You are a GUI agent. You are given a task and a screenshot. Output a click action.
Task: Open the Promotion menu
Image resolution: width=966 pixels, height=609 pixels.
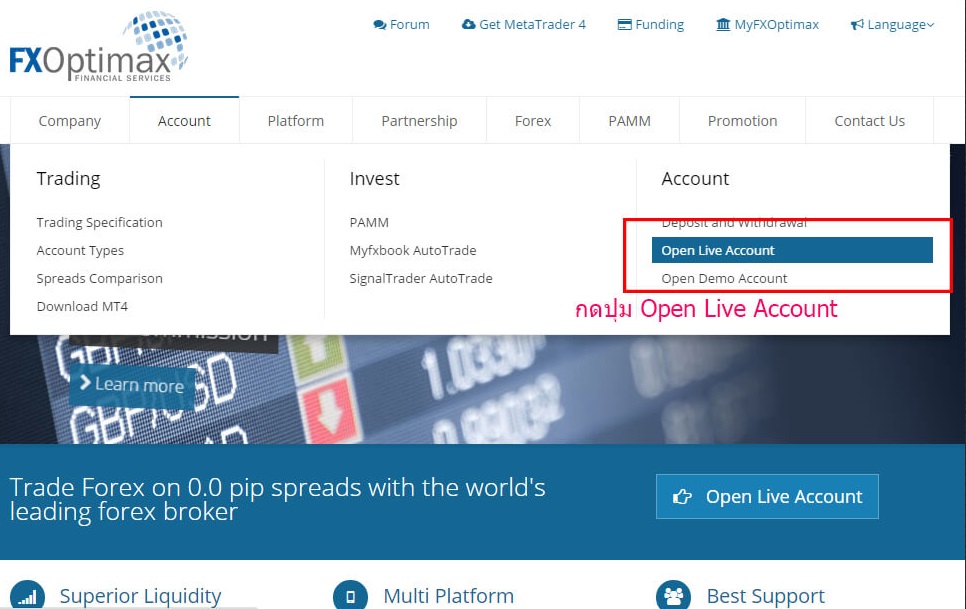742,121
